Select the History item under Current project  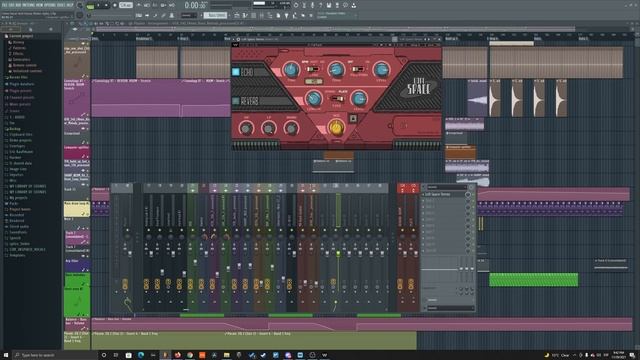[x=18, y=42]
